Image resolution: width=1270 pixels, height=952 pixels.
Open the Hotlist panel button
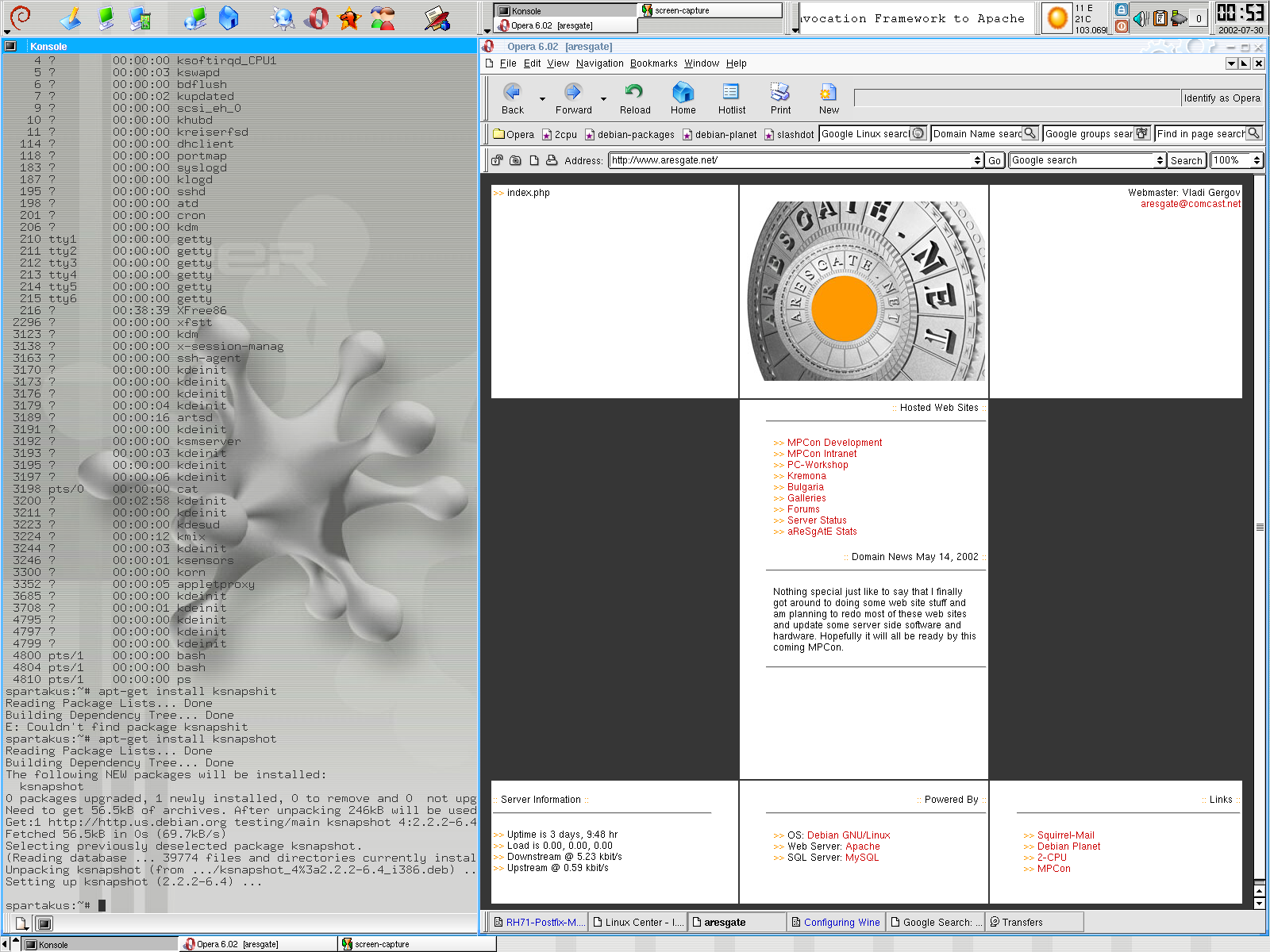pyautogui.click(x=731, y=99)
